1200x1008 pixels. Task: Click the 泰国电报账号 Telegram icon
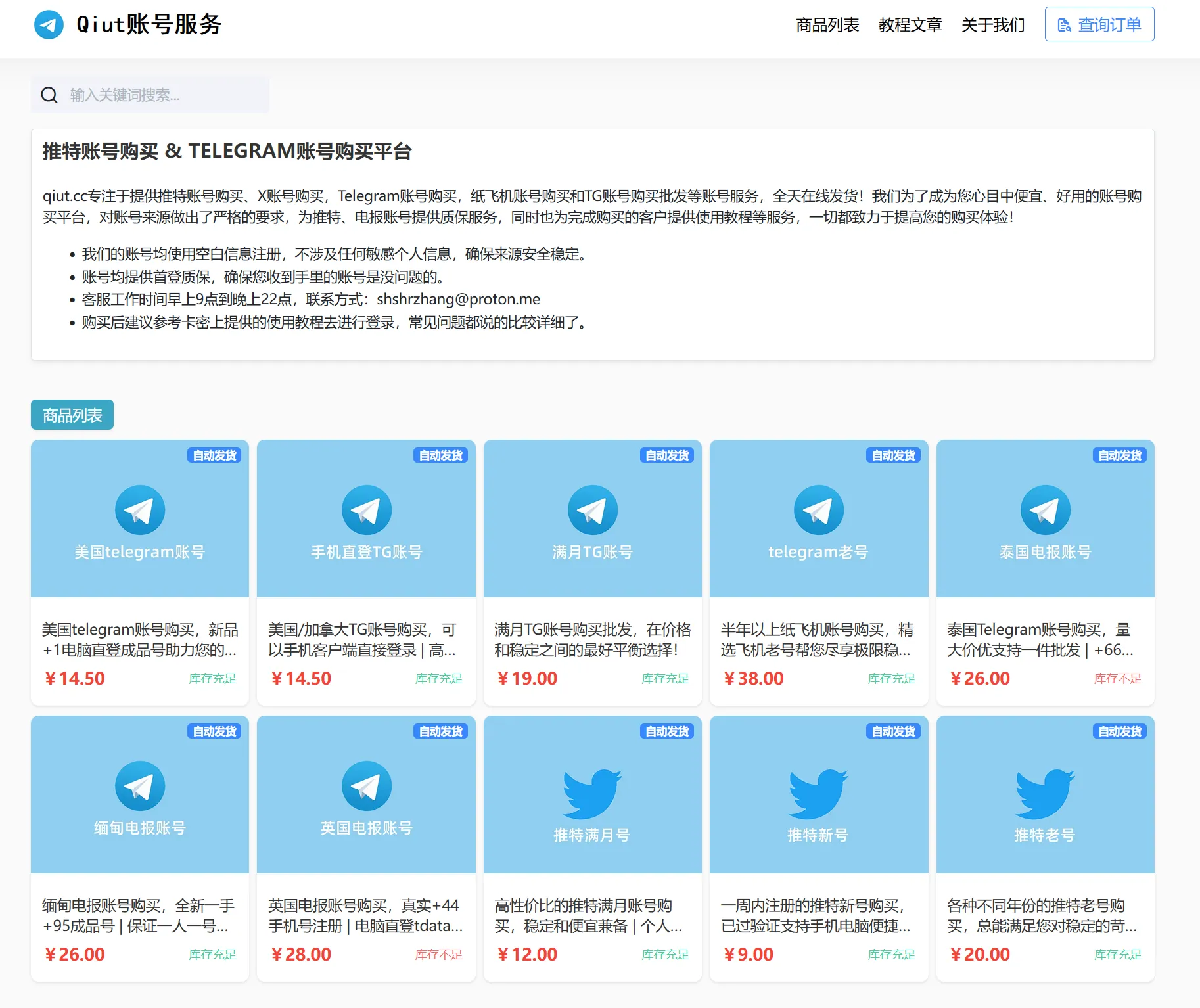click(x=1045, y=509)
